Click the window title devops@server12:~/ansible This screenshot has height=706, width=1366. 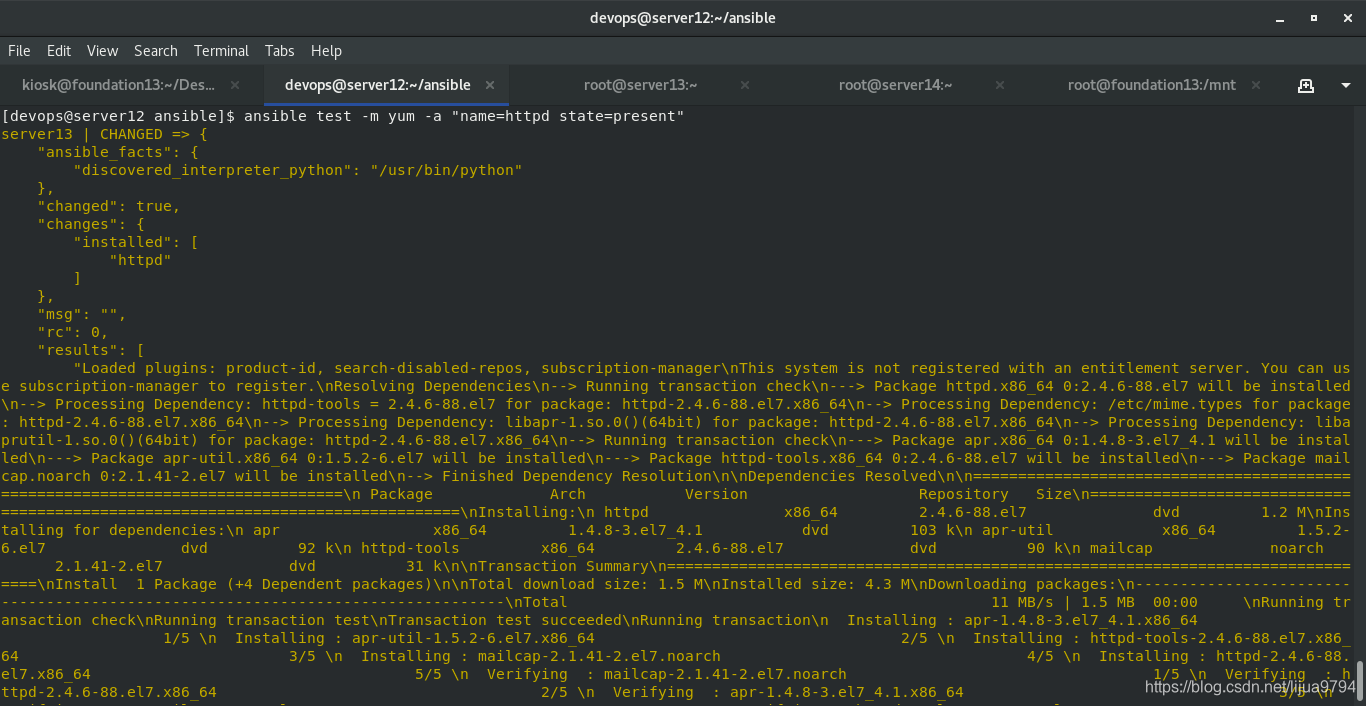[683, 18]
